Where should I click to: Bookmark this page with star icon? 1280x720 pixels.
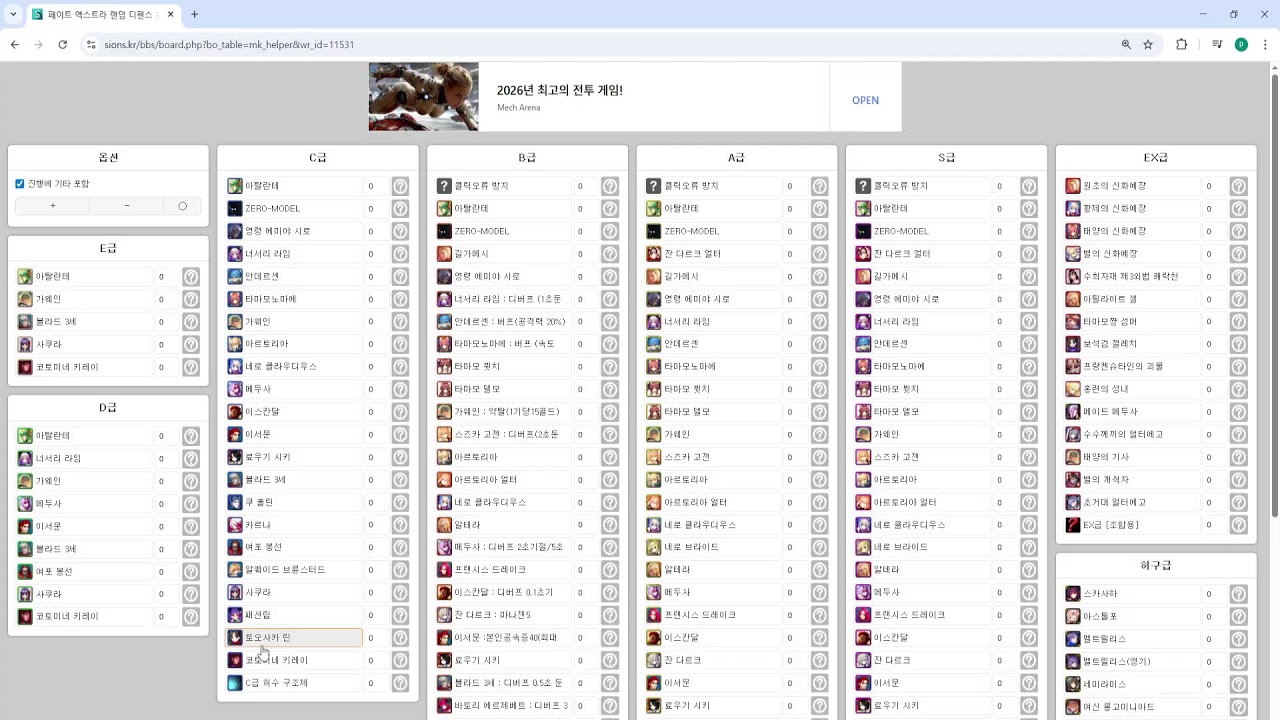pos(1148,44)
